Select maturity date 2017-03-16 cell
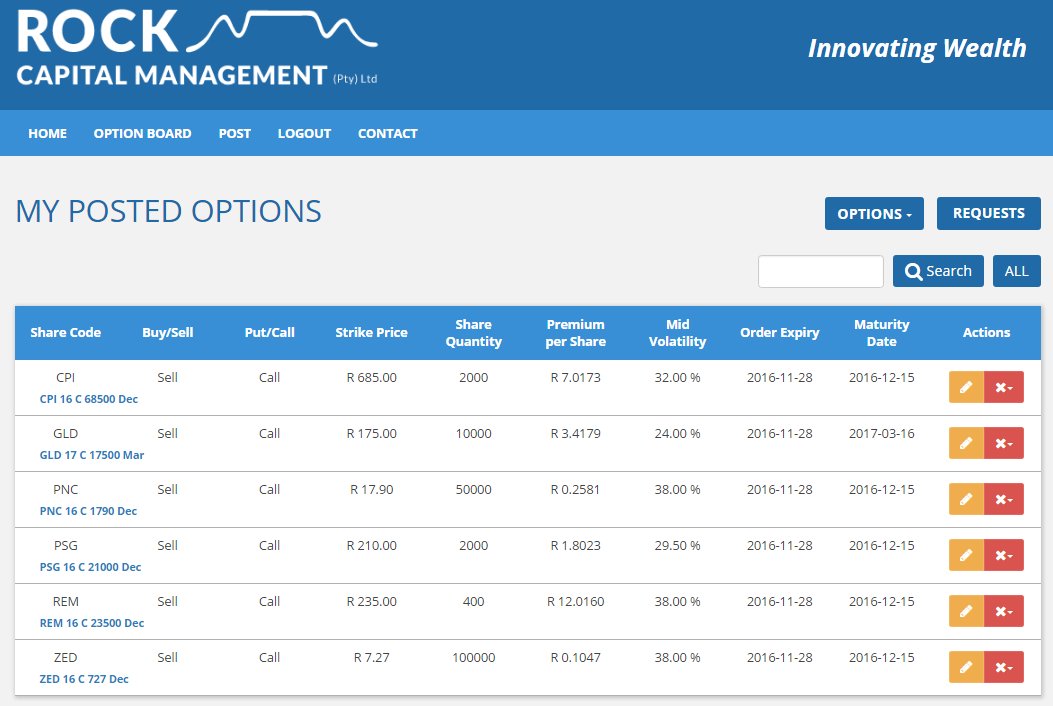The height and width of the screenshot is (706, 1053). coord(882,434)
